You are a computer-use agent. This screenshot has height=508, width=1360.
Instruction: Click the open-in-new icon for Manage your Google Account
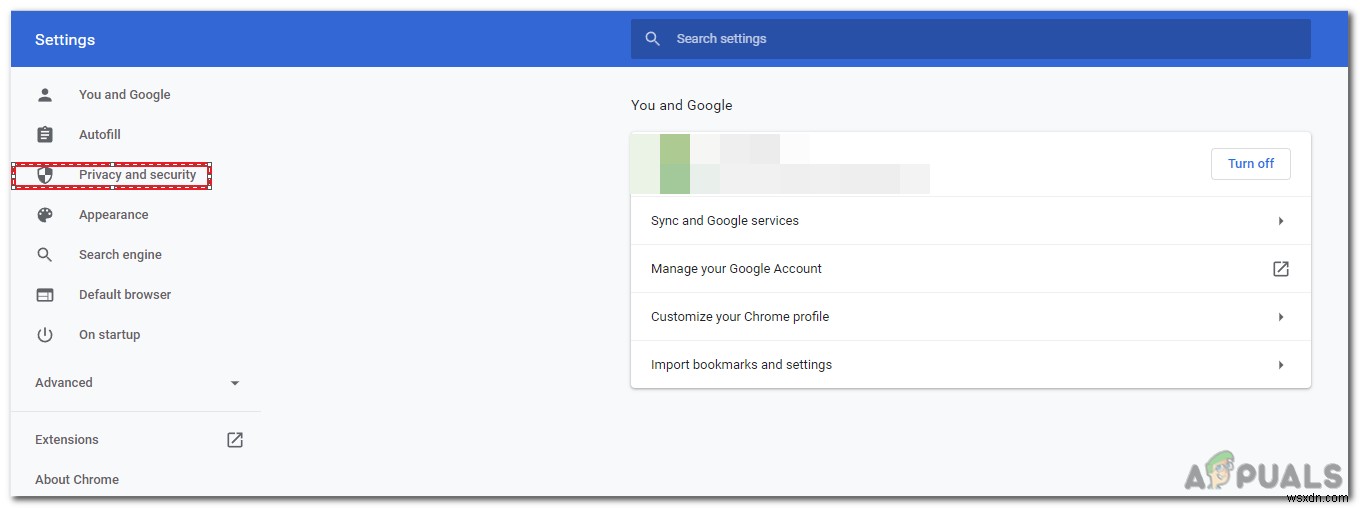(x=1281, y=269)
